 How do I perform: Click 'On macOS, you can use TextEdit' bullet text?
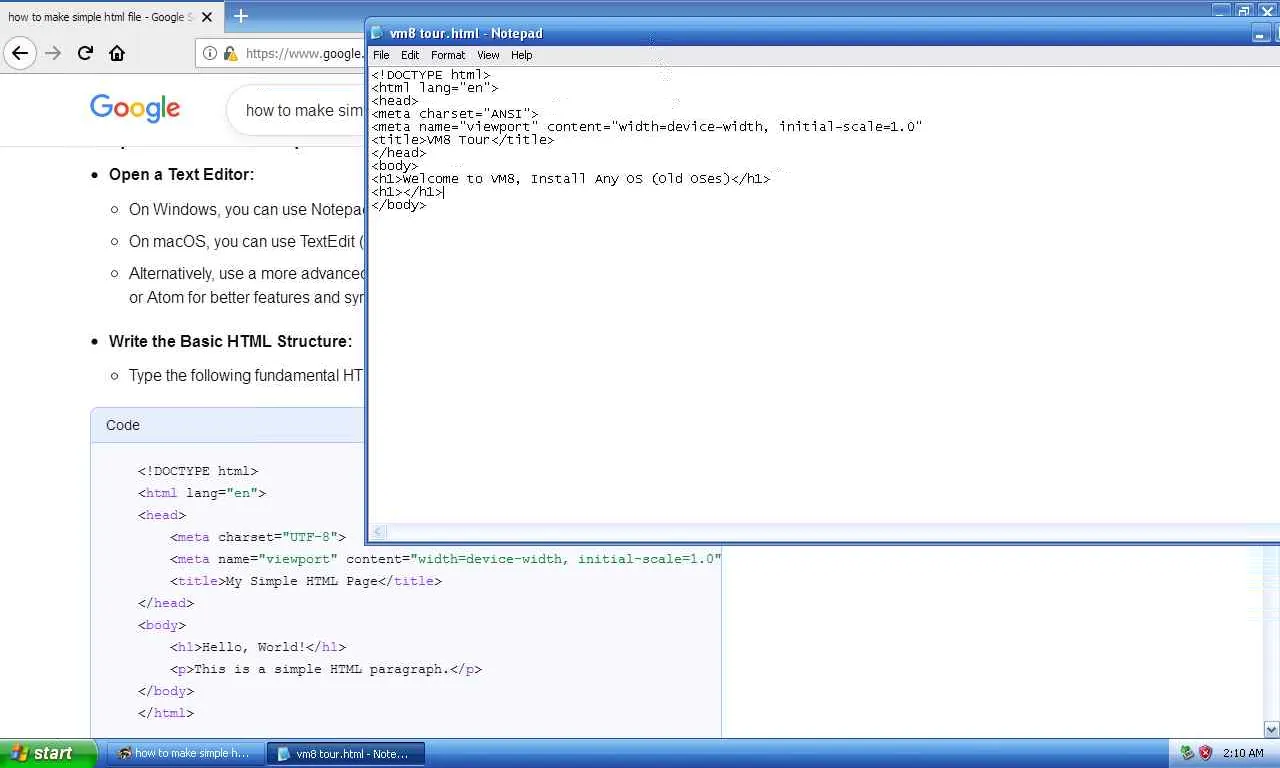pos(246,241)
